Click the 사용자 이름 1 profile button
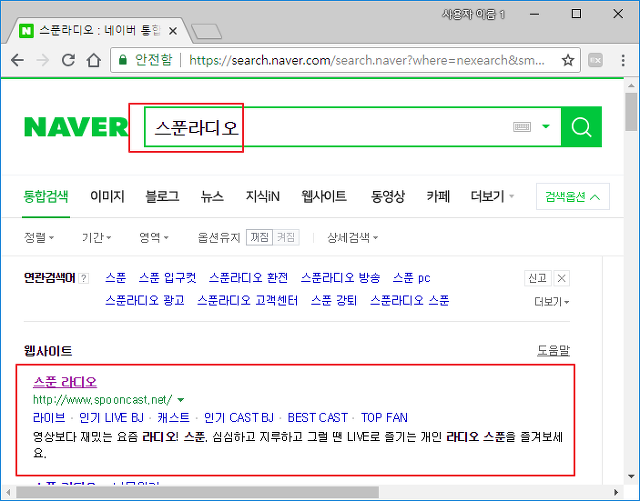The image size is (640, 501). (x=473, y=15)
